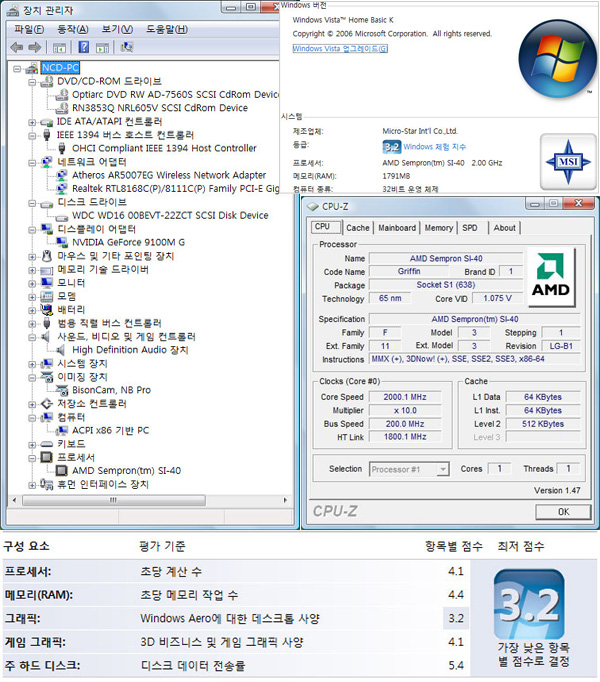Viewport: 600px width, 682px height.
Task: Select Optiarc DVD RW AD-7560S device
Action: click(x=175, y=95)
